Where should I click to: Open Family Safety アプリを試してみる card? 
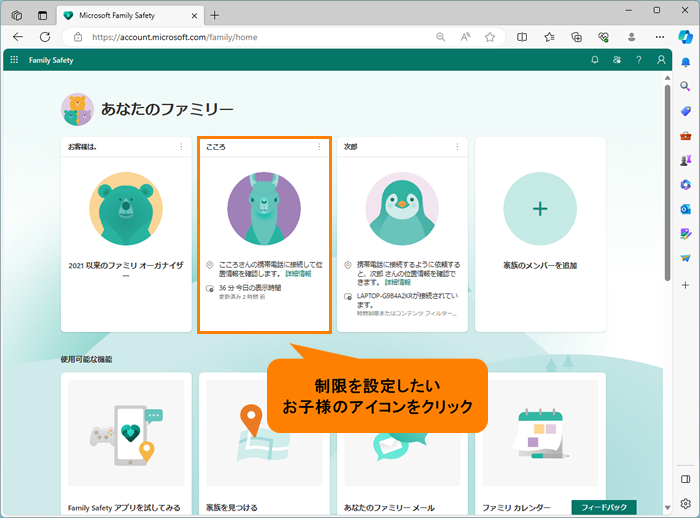coord(126,445)
